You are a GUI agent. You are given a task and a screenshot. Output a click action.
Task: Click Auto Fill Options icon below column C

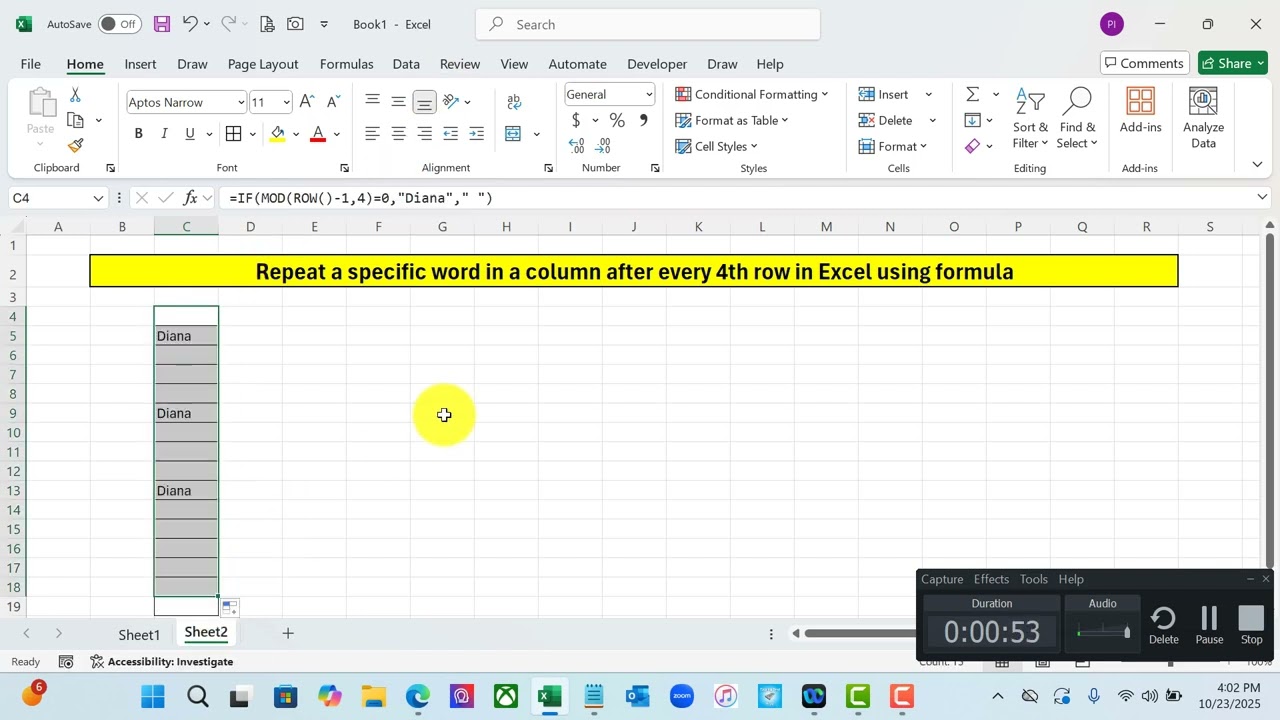point(229,607)
